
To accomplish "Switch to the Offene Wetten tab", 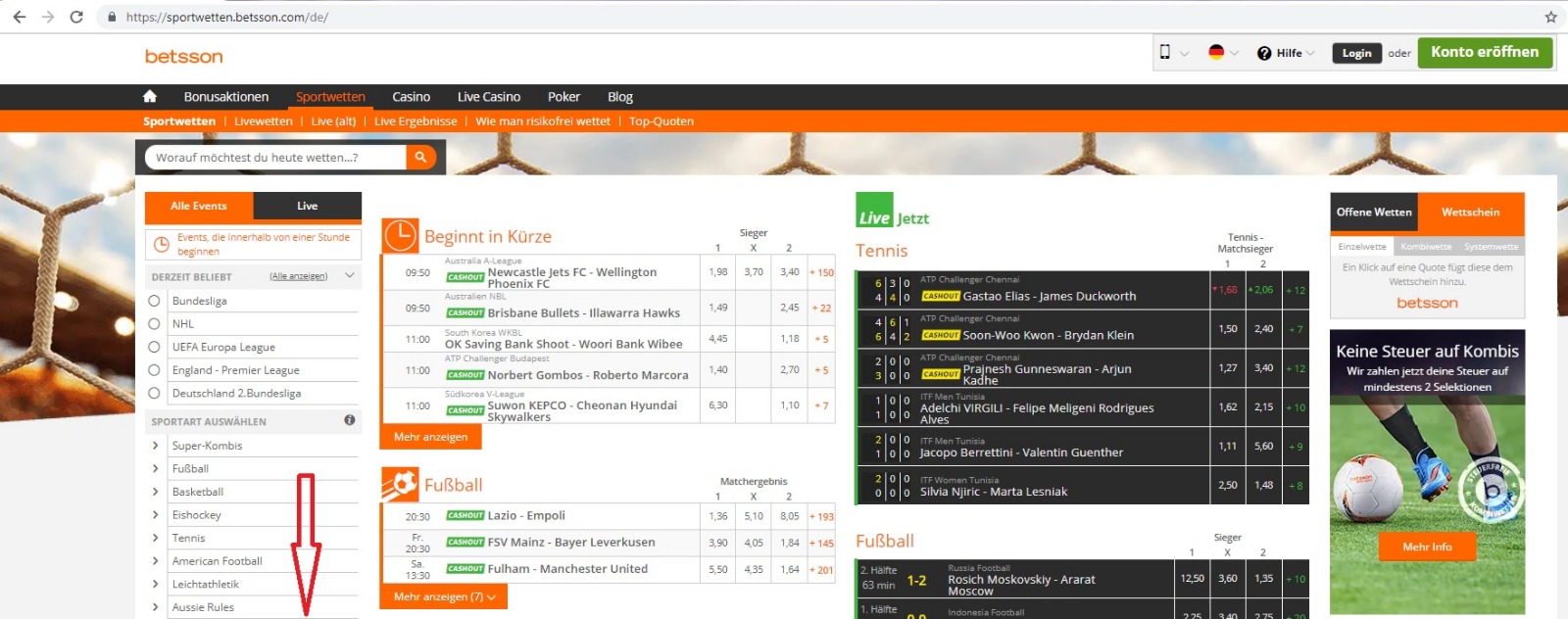I will [x=1374, y=213].
